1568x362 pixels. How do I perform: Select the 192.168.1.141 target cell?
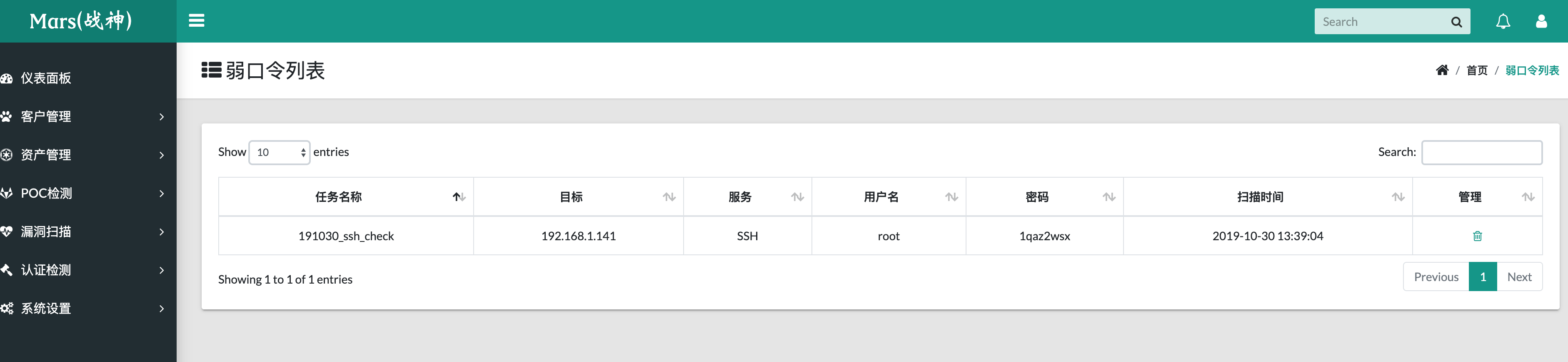click(578, 236)
